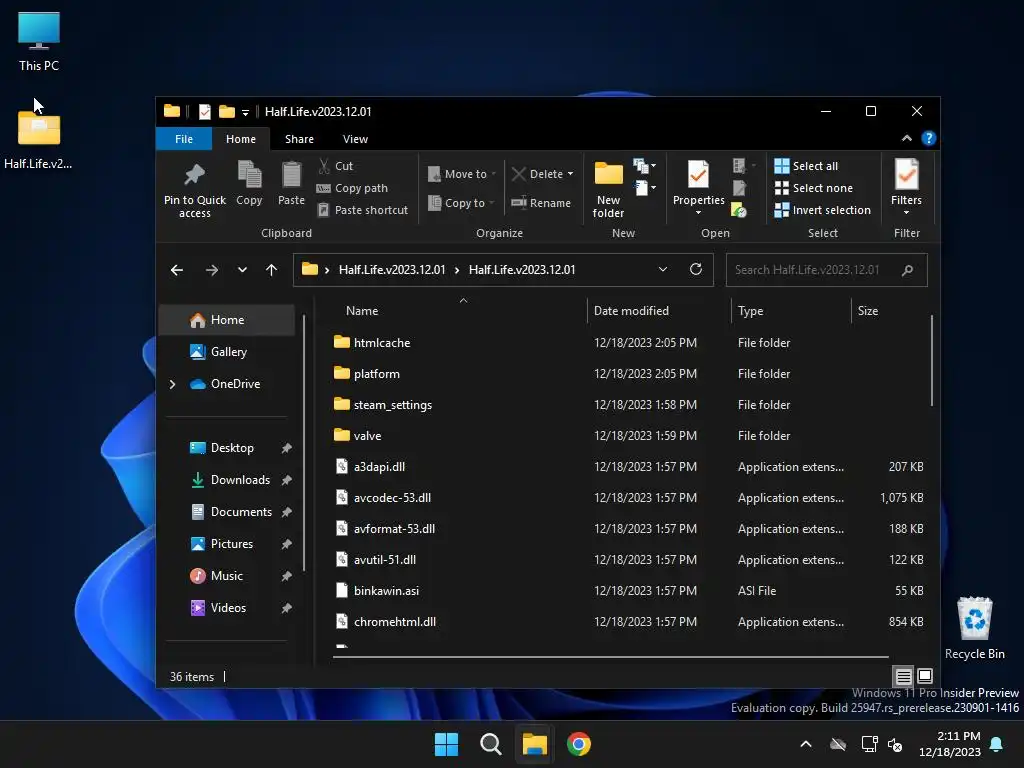Image resolution: width=1024 pixels, height=768 pixels.
Task: Show hidden system tray icons
Action: (806, 744)
